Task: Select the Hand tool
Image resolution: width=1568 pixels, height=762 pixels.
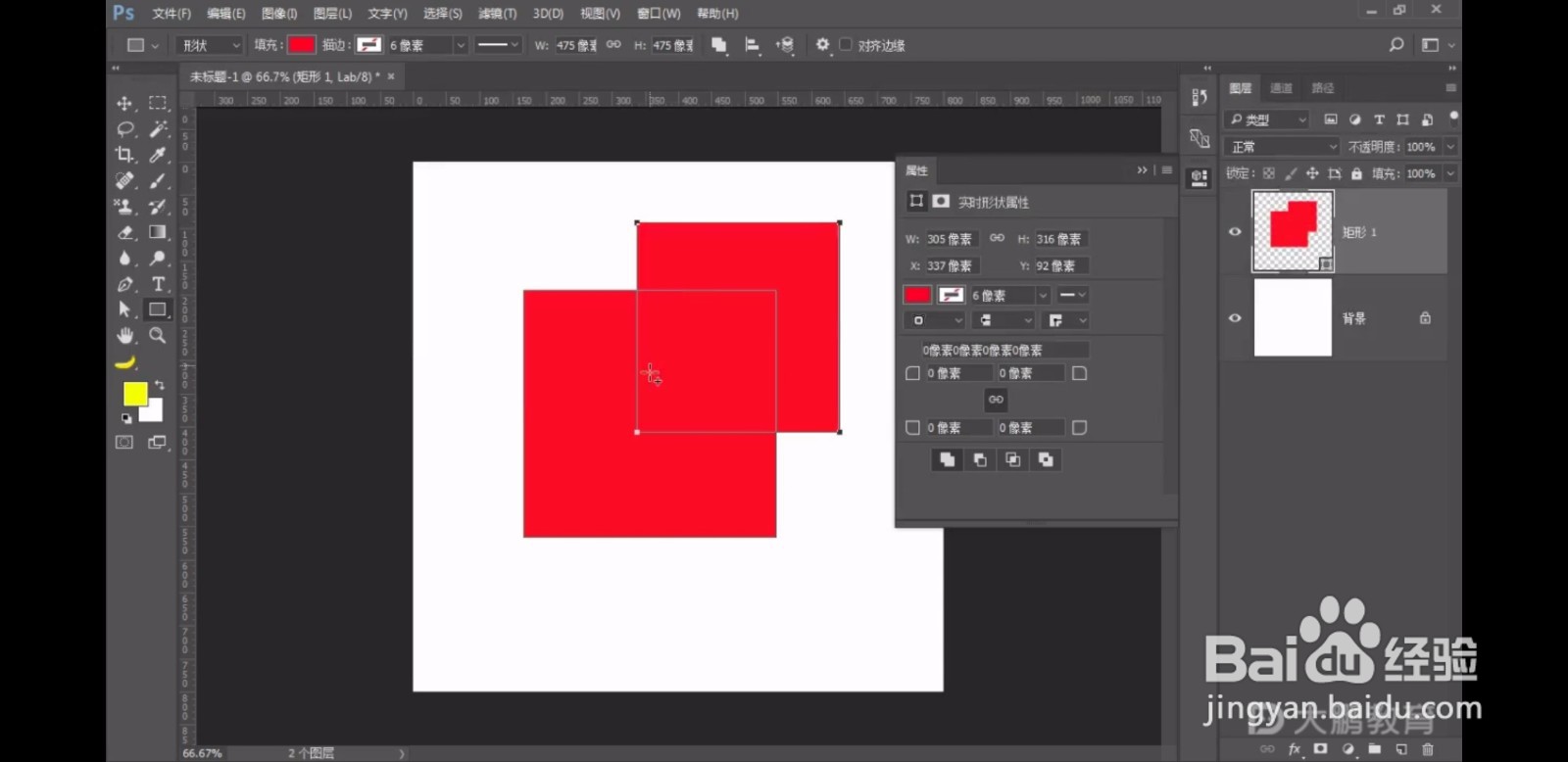Action: click(x=124, y=335)
